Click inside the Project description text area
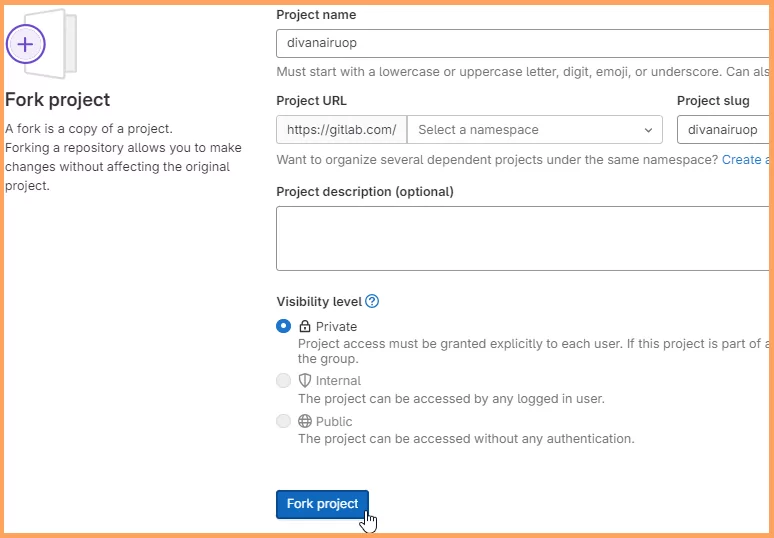 click(523, 238)
